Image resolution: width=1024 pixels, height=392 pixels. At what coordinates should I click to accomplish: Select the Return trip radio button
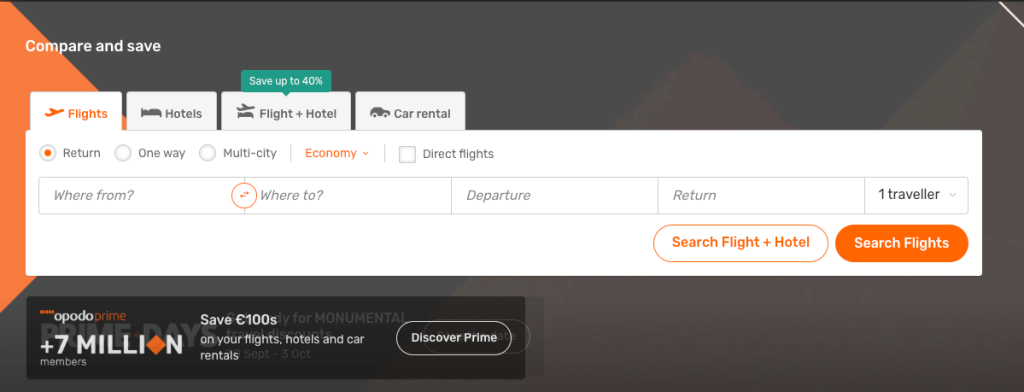click(47, 154)
